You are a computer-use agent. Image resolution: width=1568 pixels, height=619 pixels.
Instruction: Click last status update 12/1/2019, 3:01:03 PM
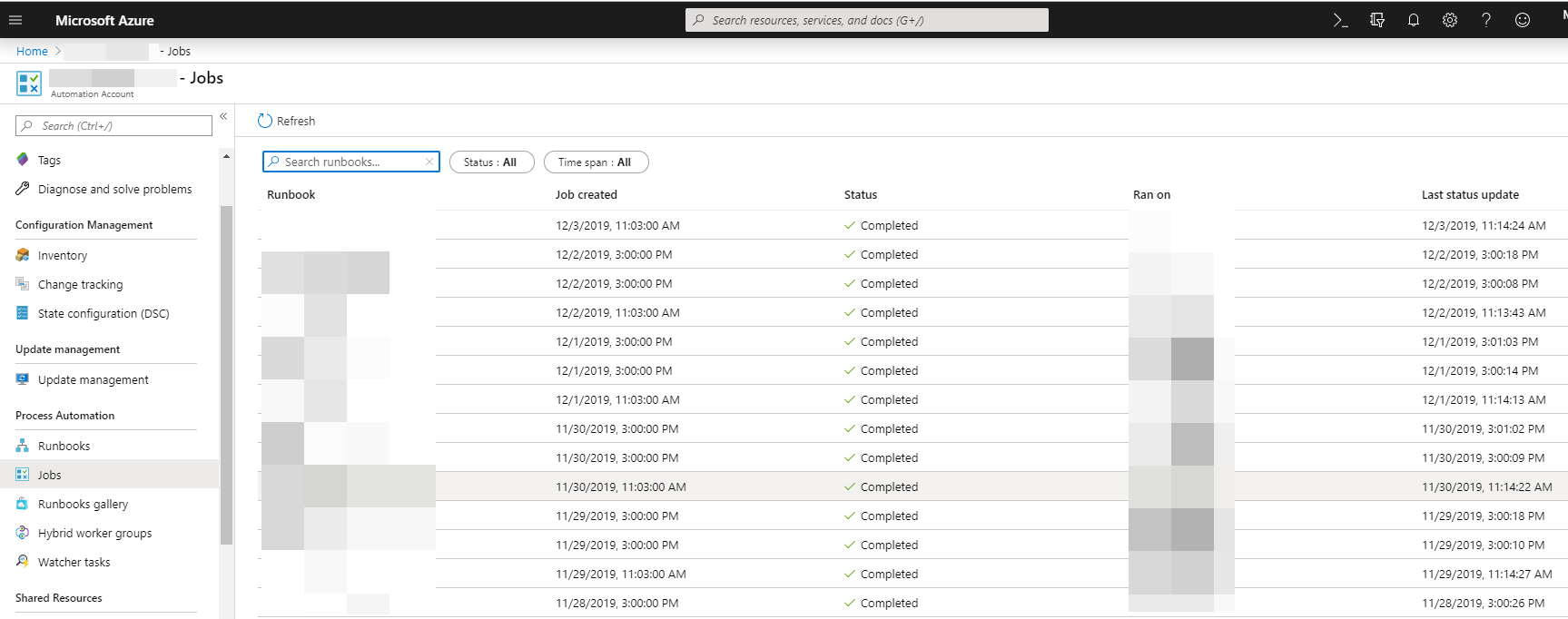tap(1480, 341)
